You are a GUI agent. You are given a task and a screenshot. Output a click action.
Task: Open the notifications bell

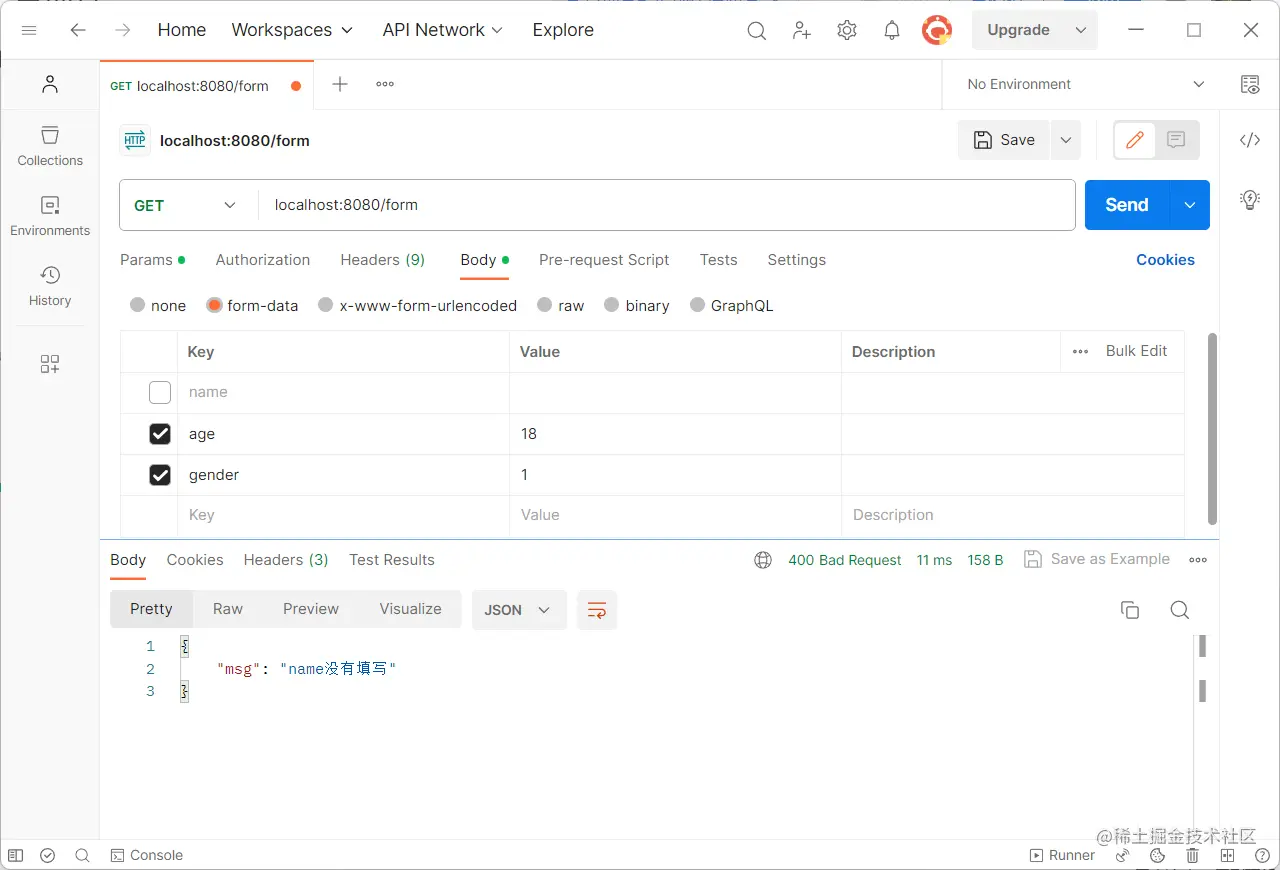[892, 31]
